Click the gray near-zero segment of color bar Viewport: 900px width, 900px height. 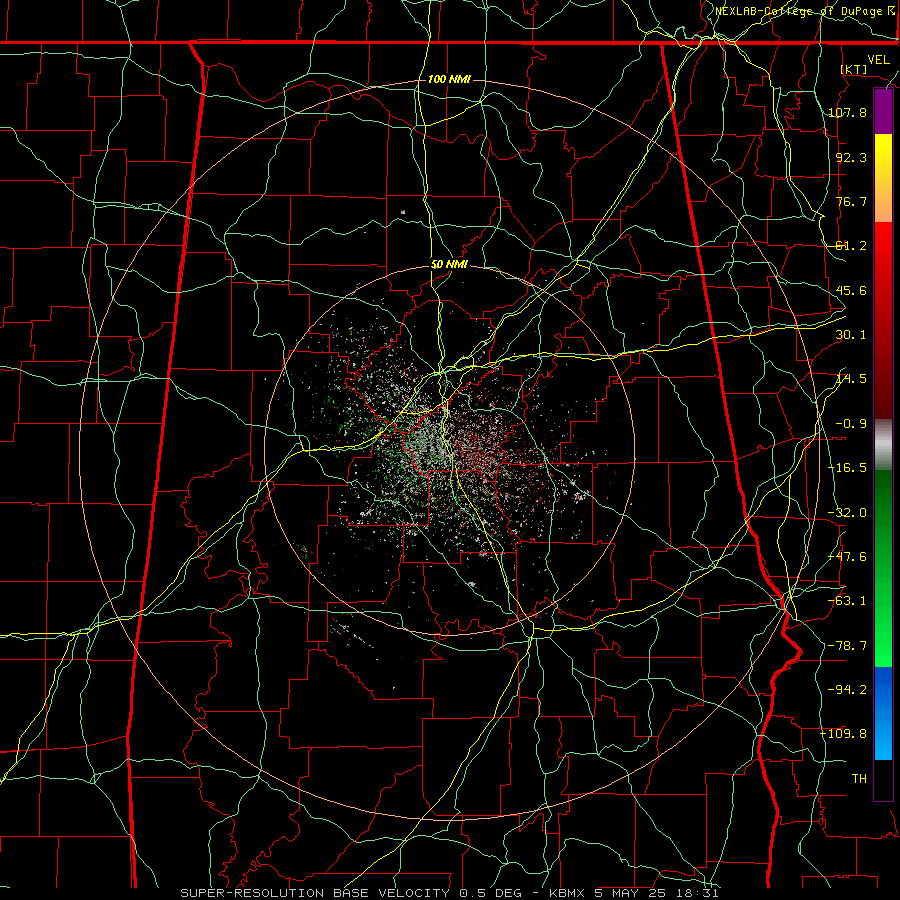(x=883, y=445)
